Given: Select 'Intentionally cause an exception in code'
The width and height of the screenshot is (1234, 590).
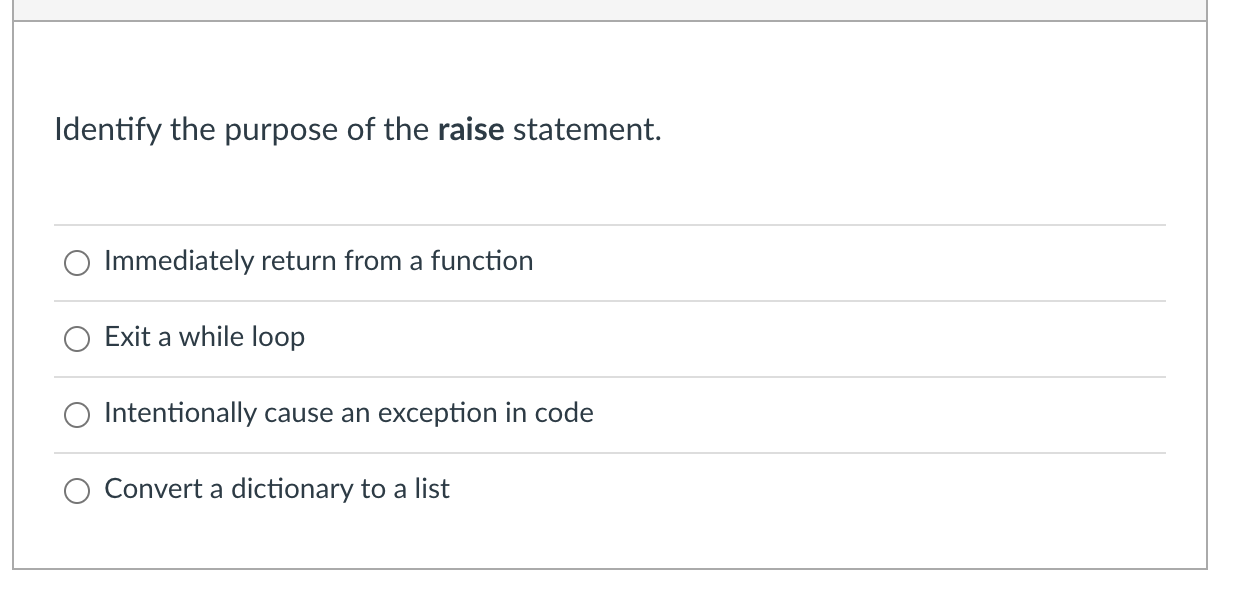Looking at the screenshot, I should pyautogui.click(x=77, y=414).
